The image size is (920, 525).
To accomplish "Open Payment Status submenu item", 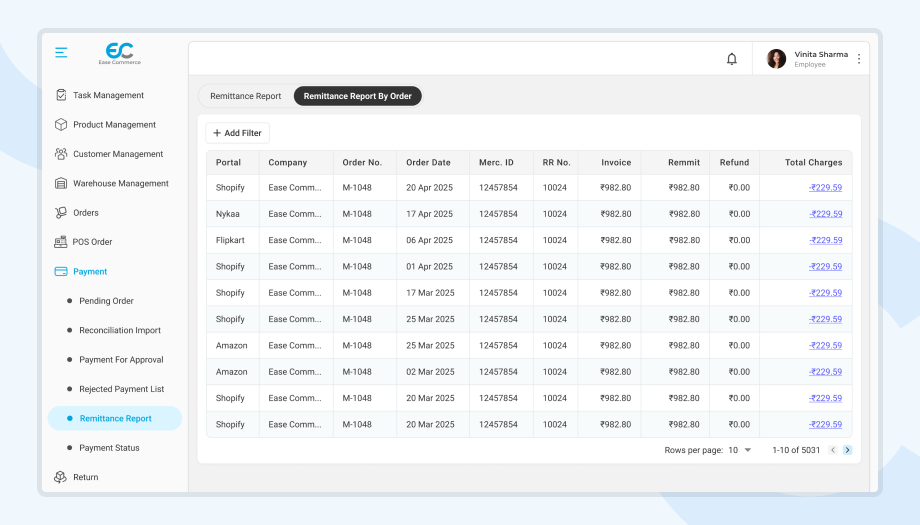I will click(109, 448).
